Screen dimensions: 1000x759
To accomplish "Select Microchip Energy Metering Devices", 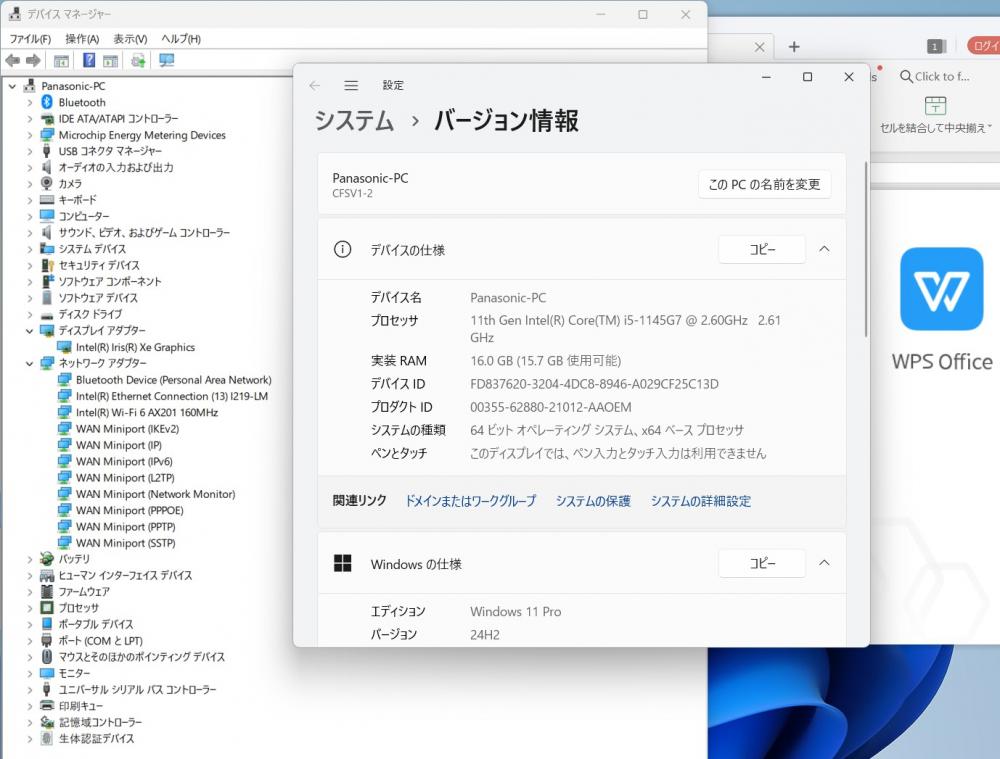I will pyautogui.click(x=142, y=135).
